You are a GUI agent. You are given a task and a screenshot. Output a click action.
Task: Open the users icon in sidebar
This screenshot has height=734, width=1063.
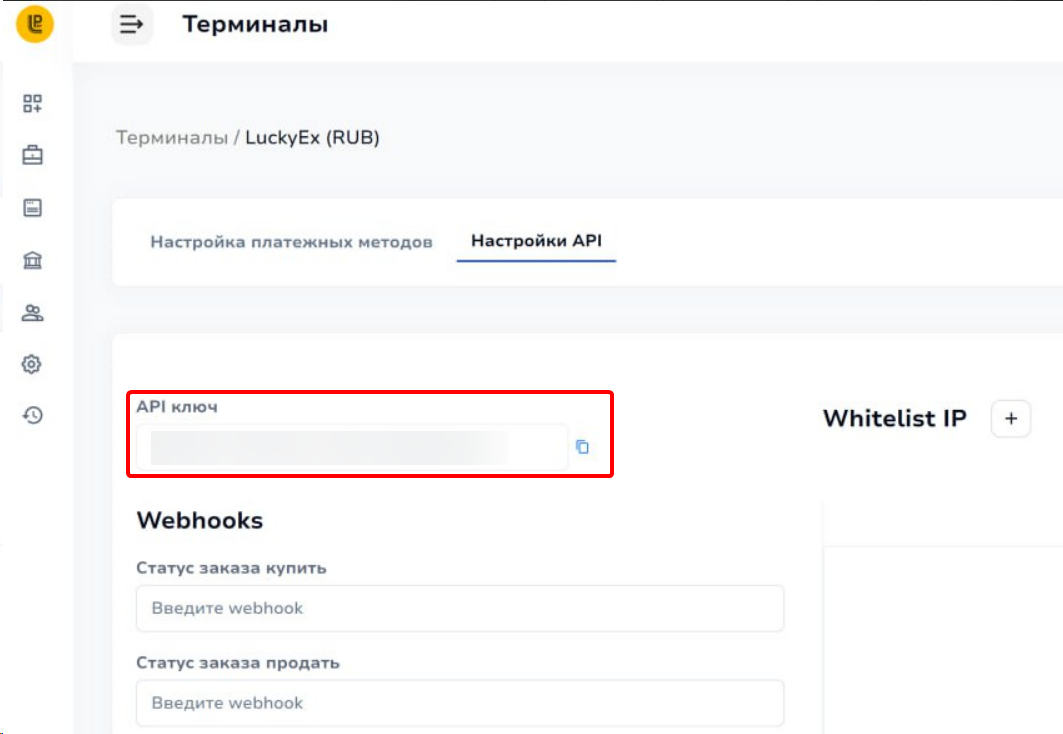pyautogui.click(x=33, y=314)
